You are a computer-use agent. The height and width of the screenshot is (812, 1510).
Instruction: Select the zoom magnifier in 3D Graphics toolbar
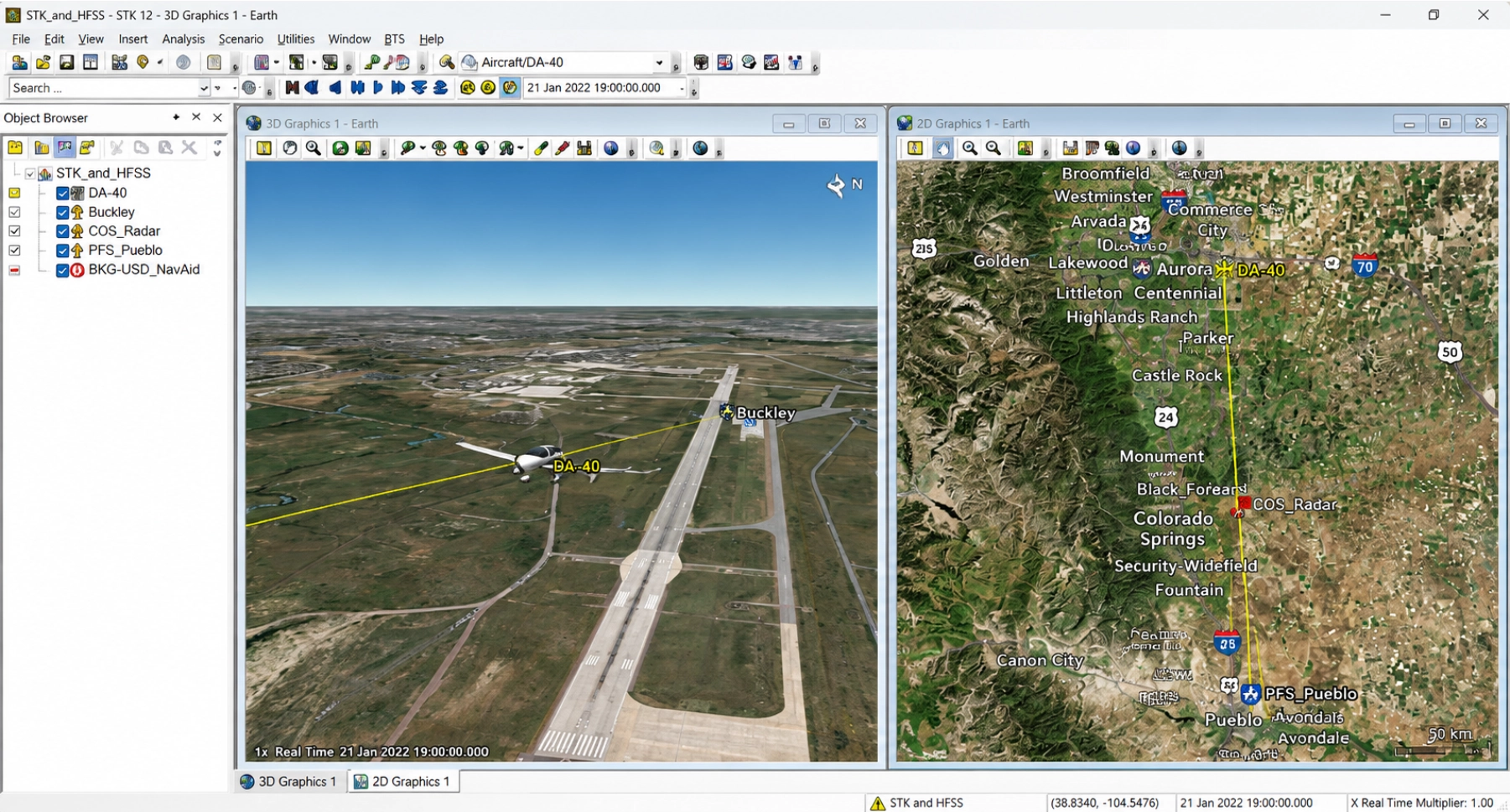(x=314, y=148)
